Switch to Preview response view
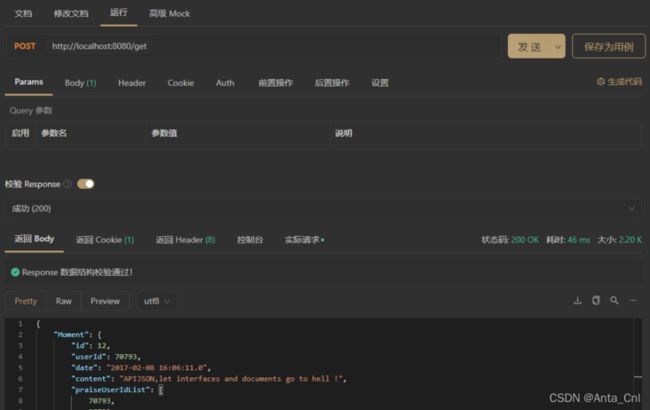Screen dimensions: 650x410 tap(105, 301)
